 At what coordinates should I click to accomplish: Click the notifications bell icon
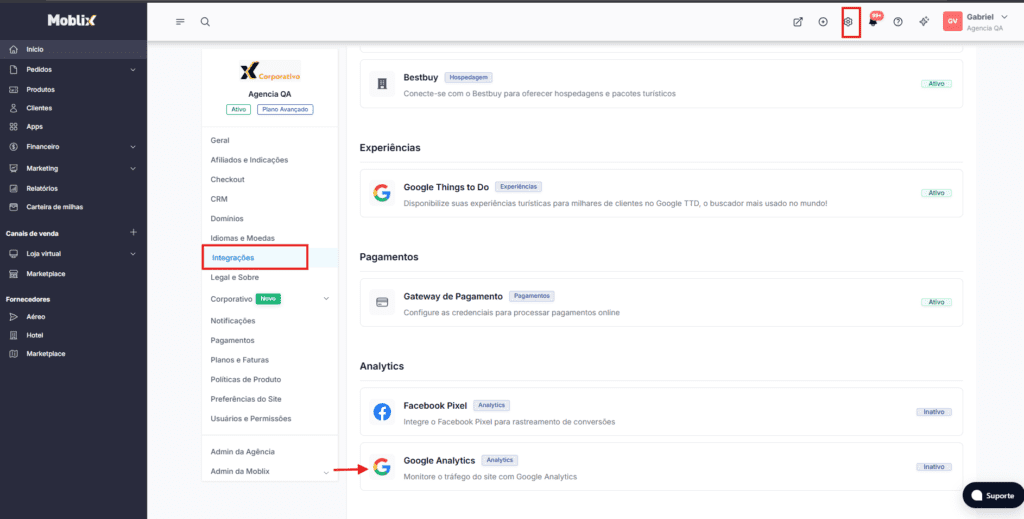tap(873, 22)
